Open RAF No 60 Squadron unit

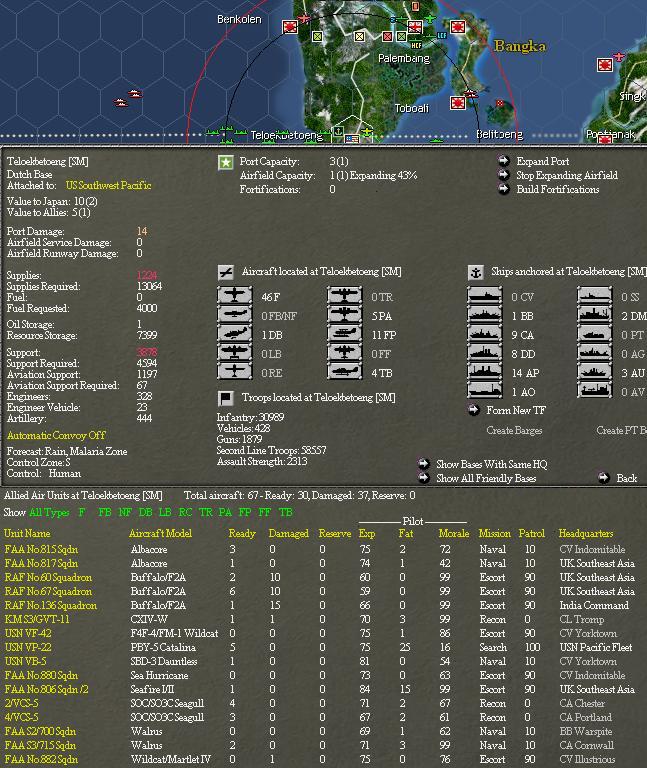48,577
